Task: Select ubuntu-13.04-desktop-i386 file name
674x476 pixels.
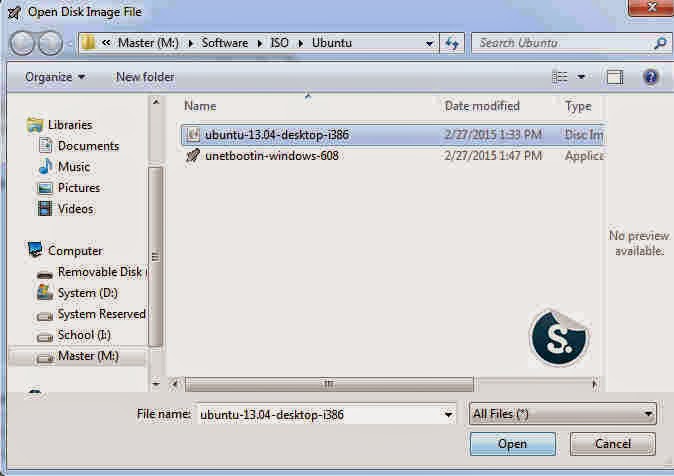Action: 277,135
